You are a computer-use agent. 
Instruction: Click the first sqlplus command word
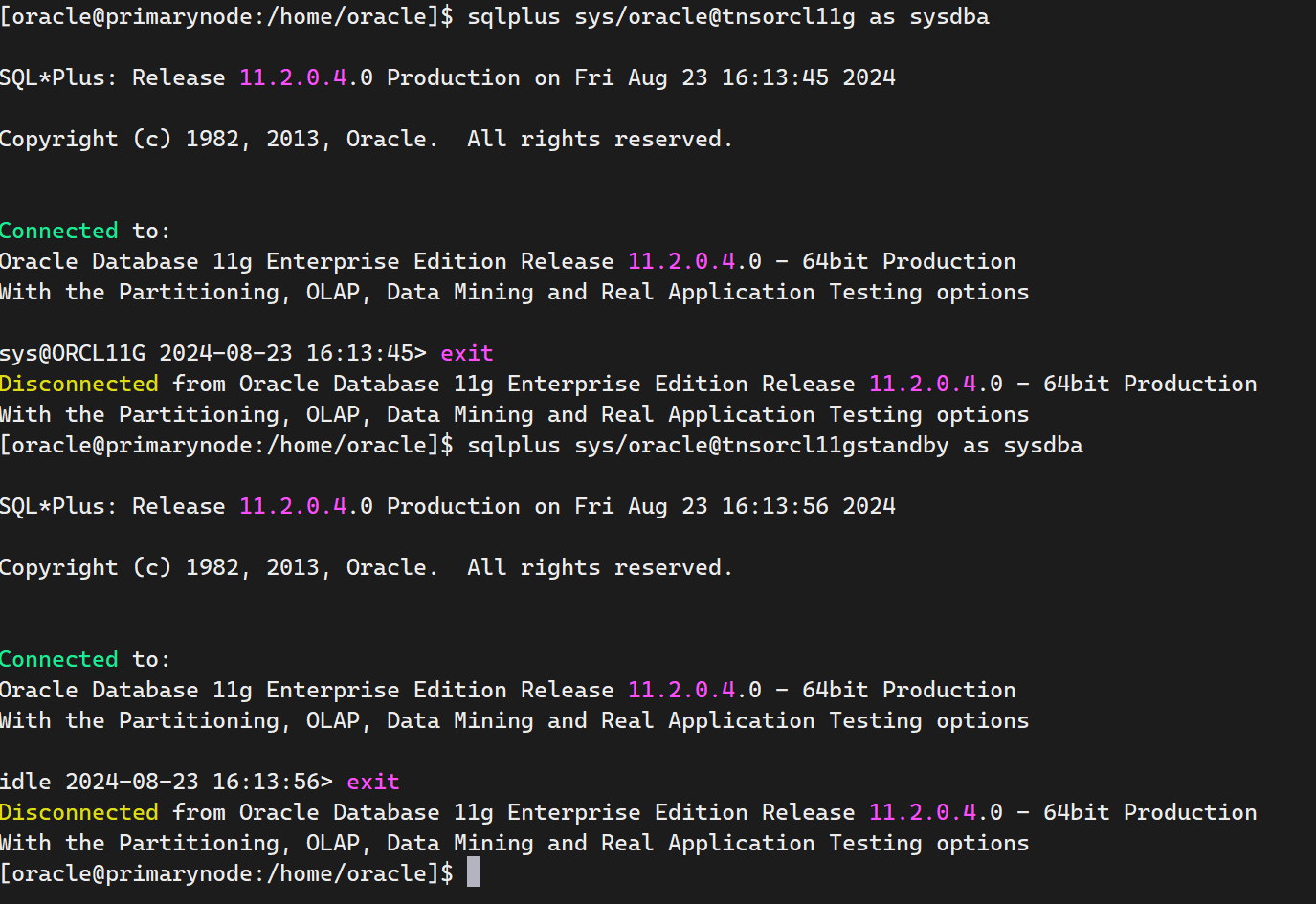click(x=514, y=16)
